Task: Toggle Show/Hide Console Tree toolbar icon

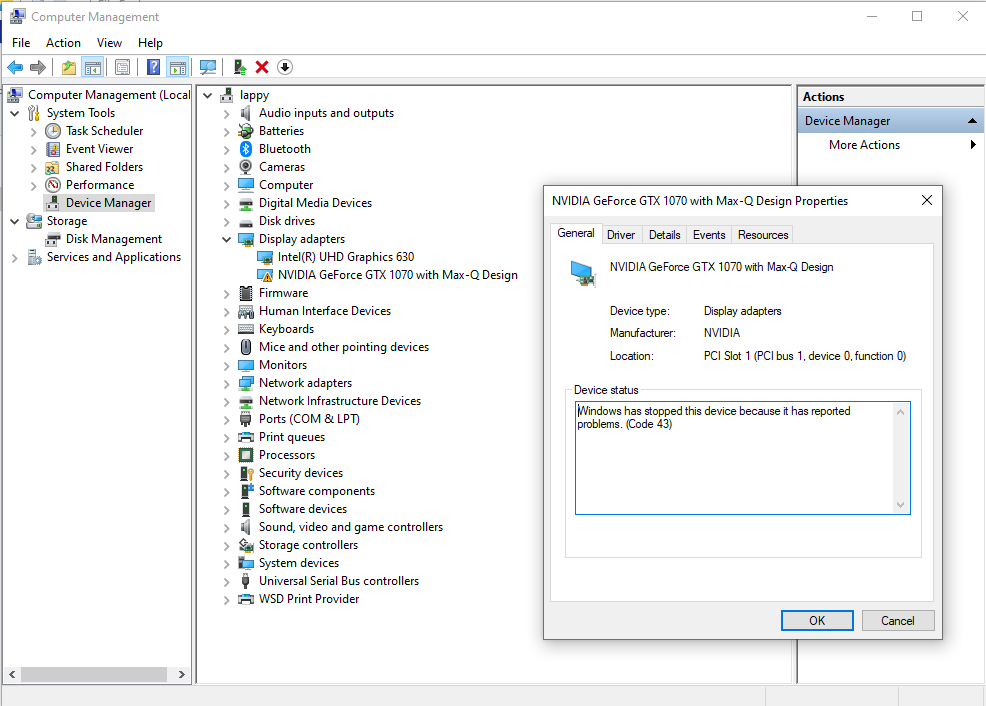Action: (92, 67)
